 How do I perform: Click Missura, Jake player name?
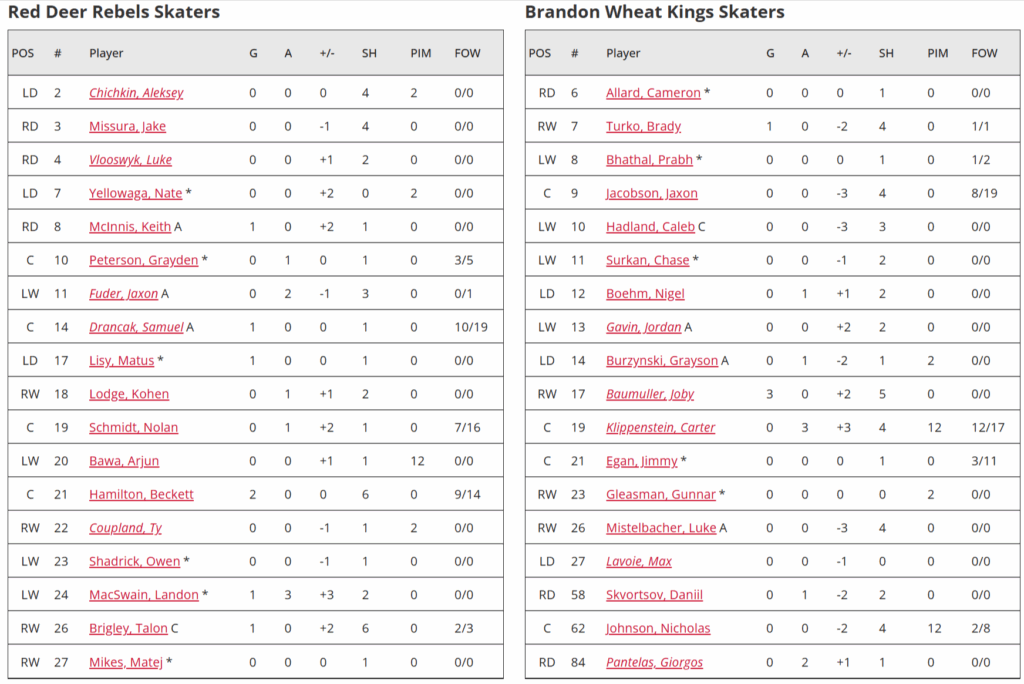[127, 127]
